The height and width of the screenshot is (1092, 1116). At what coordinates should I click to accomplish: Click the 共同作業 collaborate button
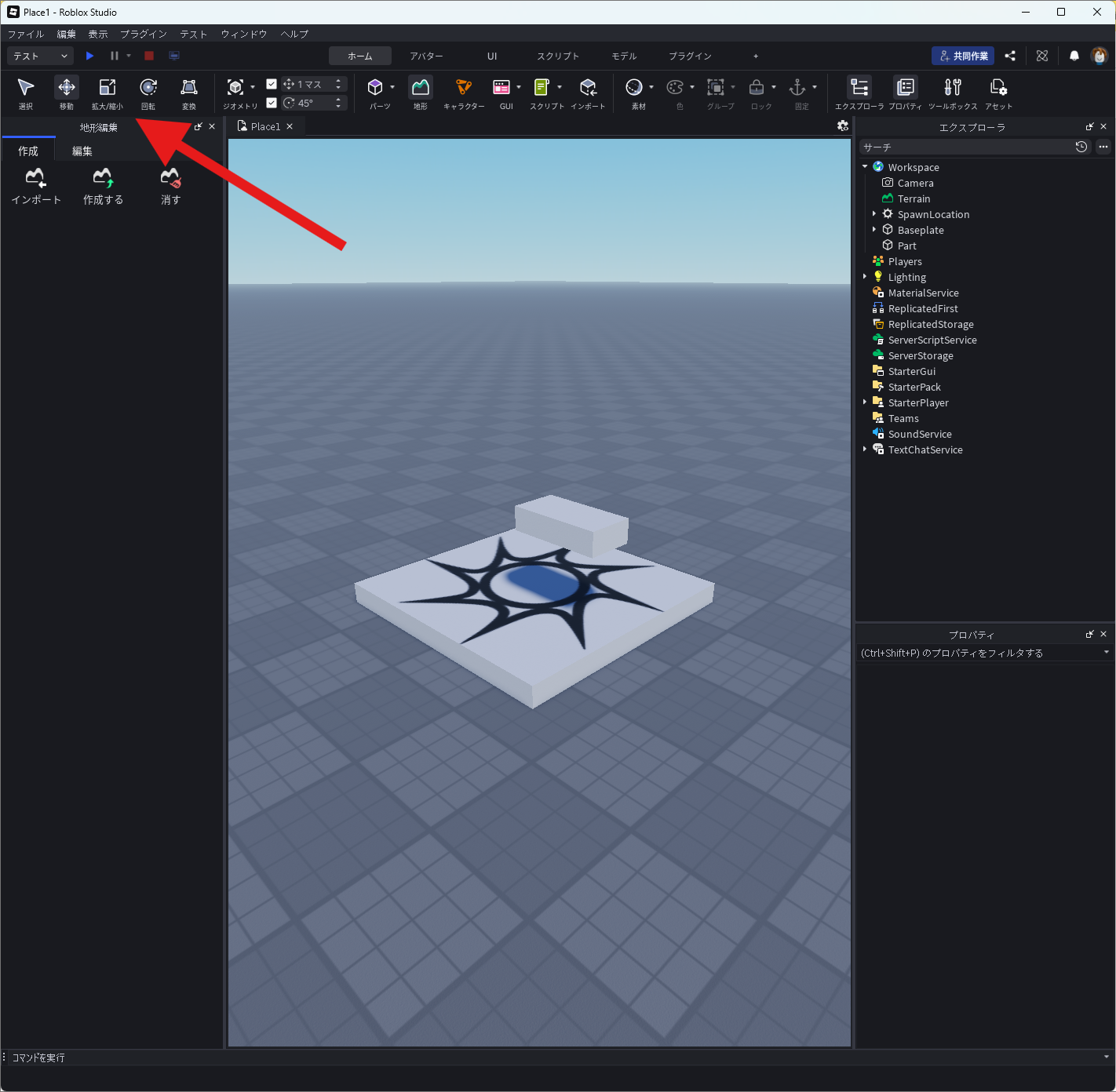(x=963, y=56)
